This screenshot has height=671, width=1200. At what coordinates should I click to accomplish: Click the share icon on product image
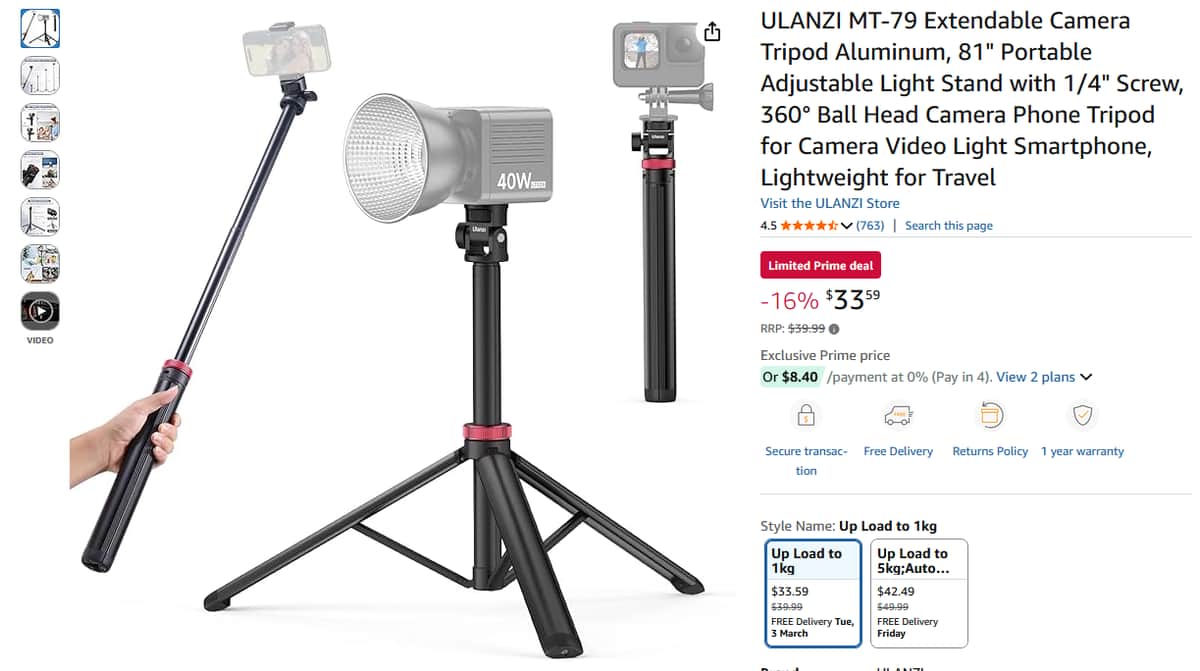(712, 32)
